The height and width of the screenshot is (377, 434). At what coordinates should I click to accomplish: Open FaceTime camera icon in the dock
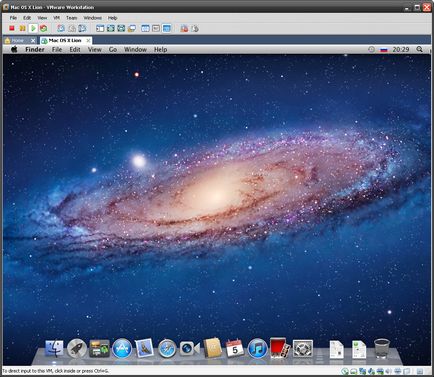point(189,349)
